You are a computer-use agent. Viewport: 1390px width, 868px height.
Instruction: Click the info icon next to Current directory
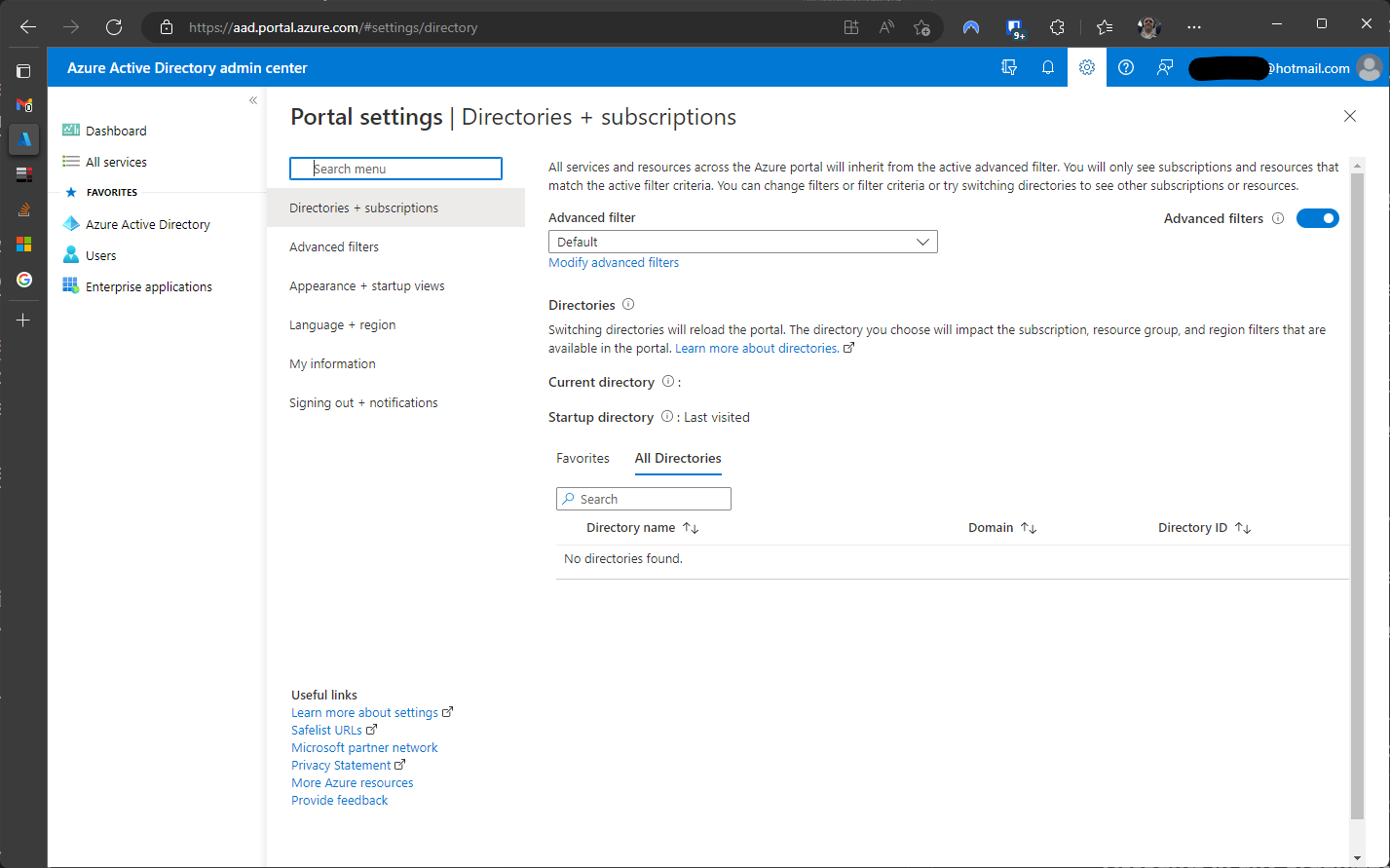668,382
